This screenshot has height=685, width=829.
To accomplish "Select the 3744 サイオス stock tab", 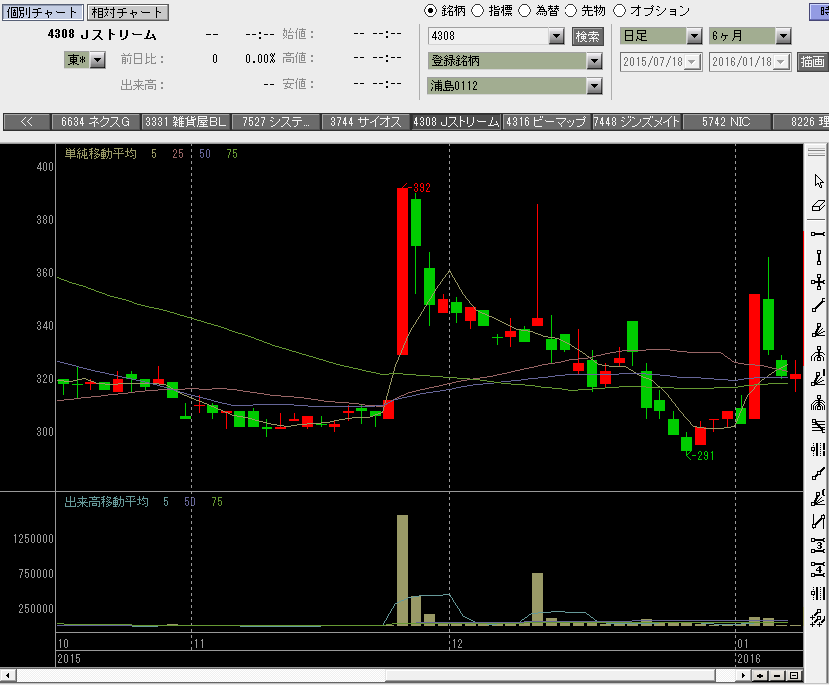I will (x=366, y=122).
